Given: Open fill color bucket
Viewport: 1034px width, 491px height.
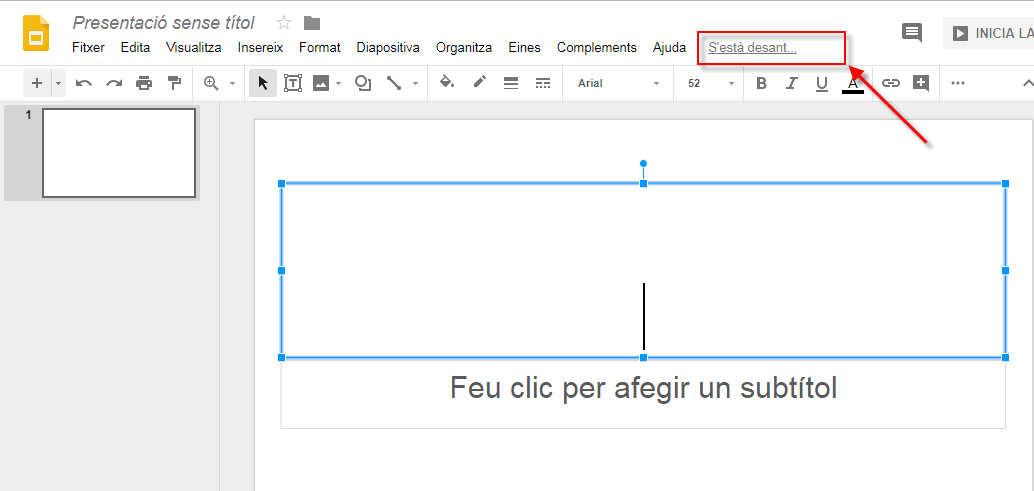Looking at the screenshot, I should [x=447, y=83].
